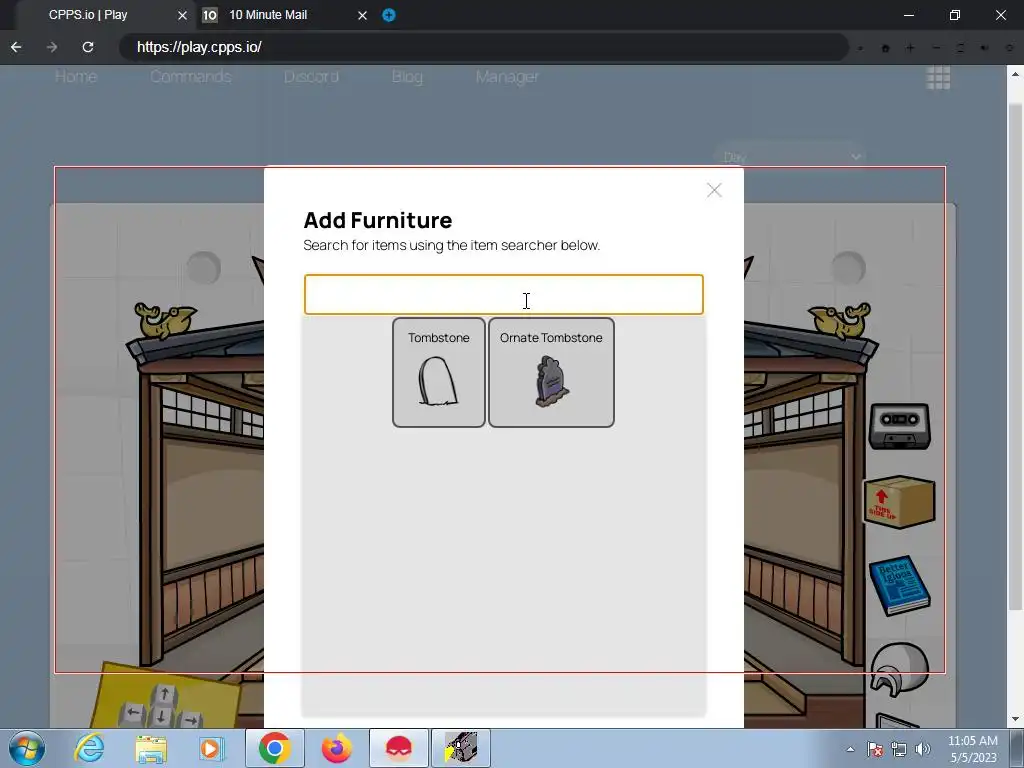This screenshot has height=768, width=1024.
Task: Open the cardboard box furniture storage icon
Action: point(900,501)
